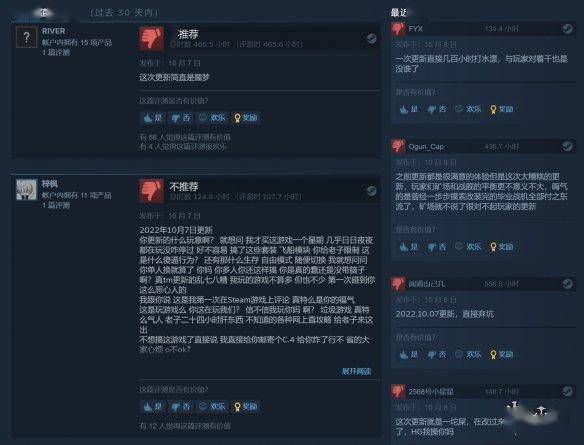584x445 pixels.
Task: Click thumbs-down icon next to FYX
Action: click(x=398, y=29)
